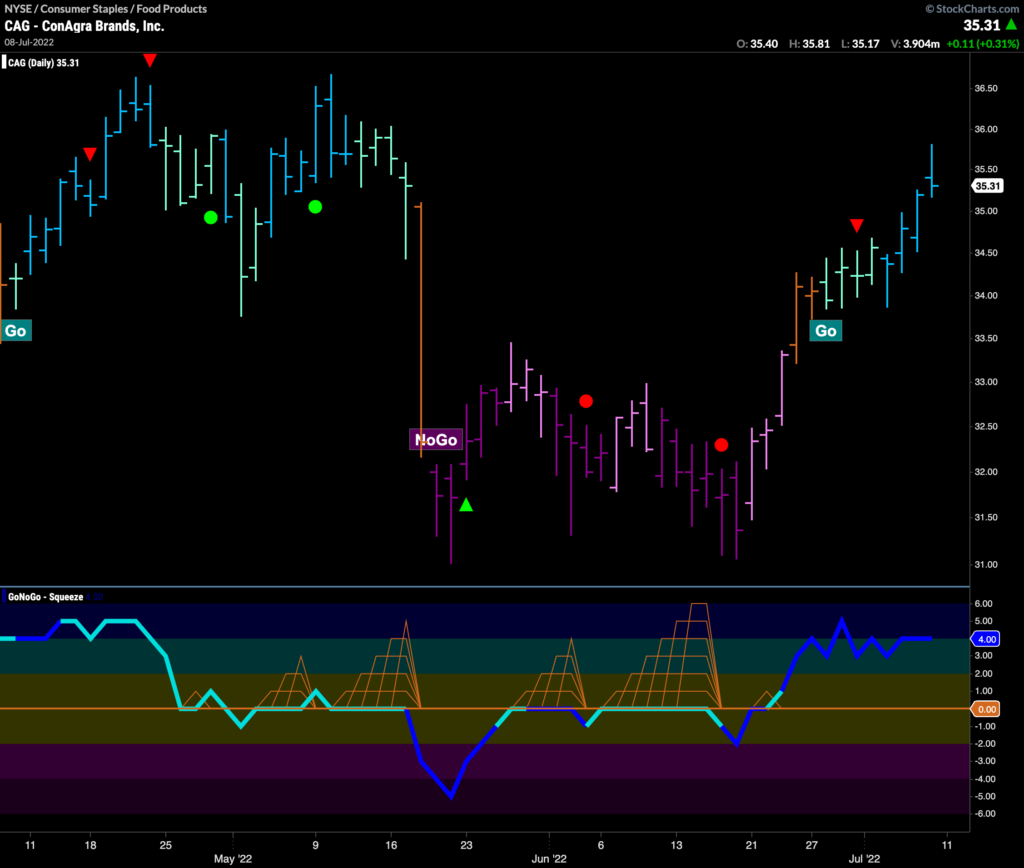
Task: Click the -6.00 oscillator axis label
Action: click(984, 814)
